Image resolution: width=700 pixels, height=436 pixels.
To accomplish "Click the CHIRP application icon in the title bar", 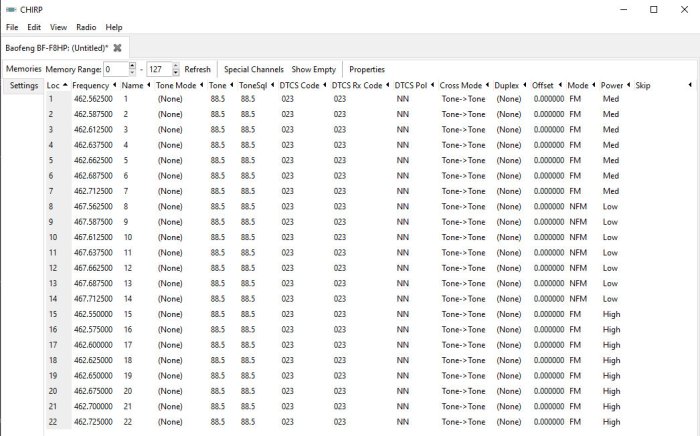I will pyautogui.click(x=11, y=9).
